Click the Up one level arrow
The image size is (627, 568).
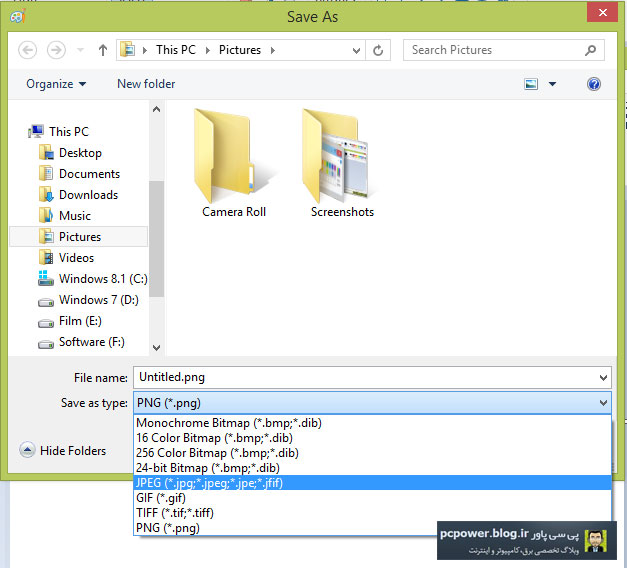coord(103,50)
